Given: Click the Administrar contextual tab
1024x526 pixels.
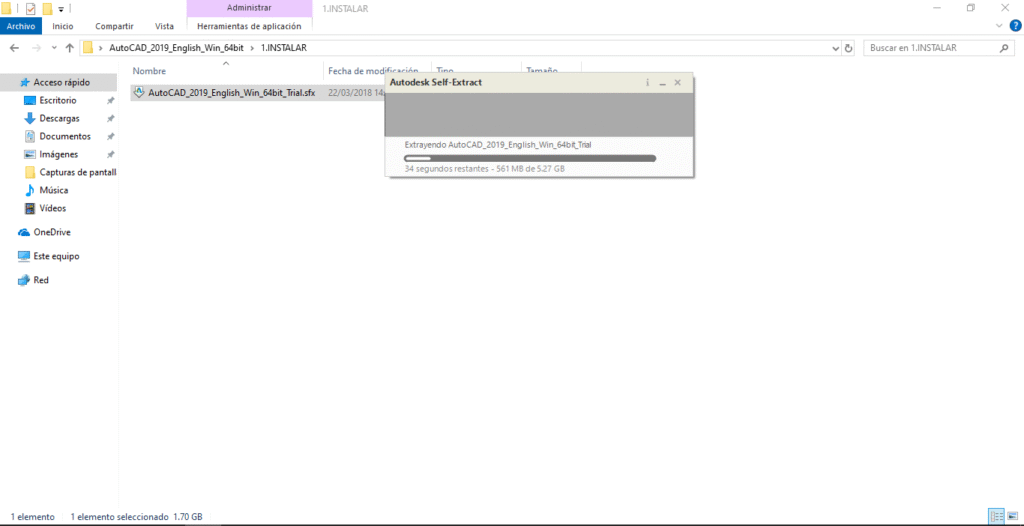Looking at the screenshot, I should [249, 8].
